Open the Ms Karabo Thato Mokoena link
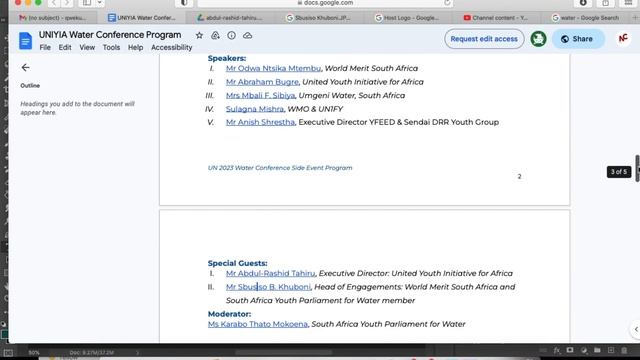The height and width of the screenshot is (360, 640). coord(258,324)
